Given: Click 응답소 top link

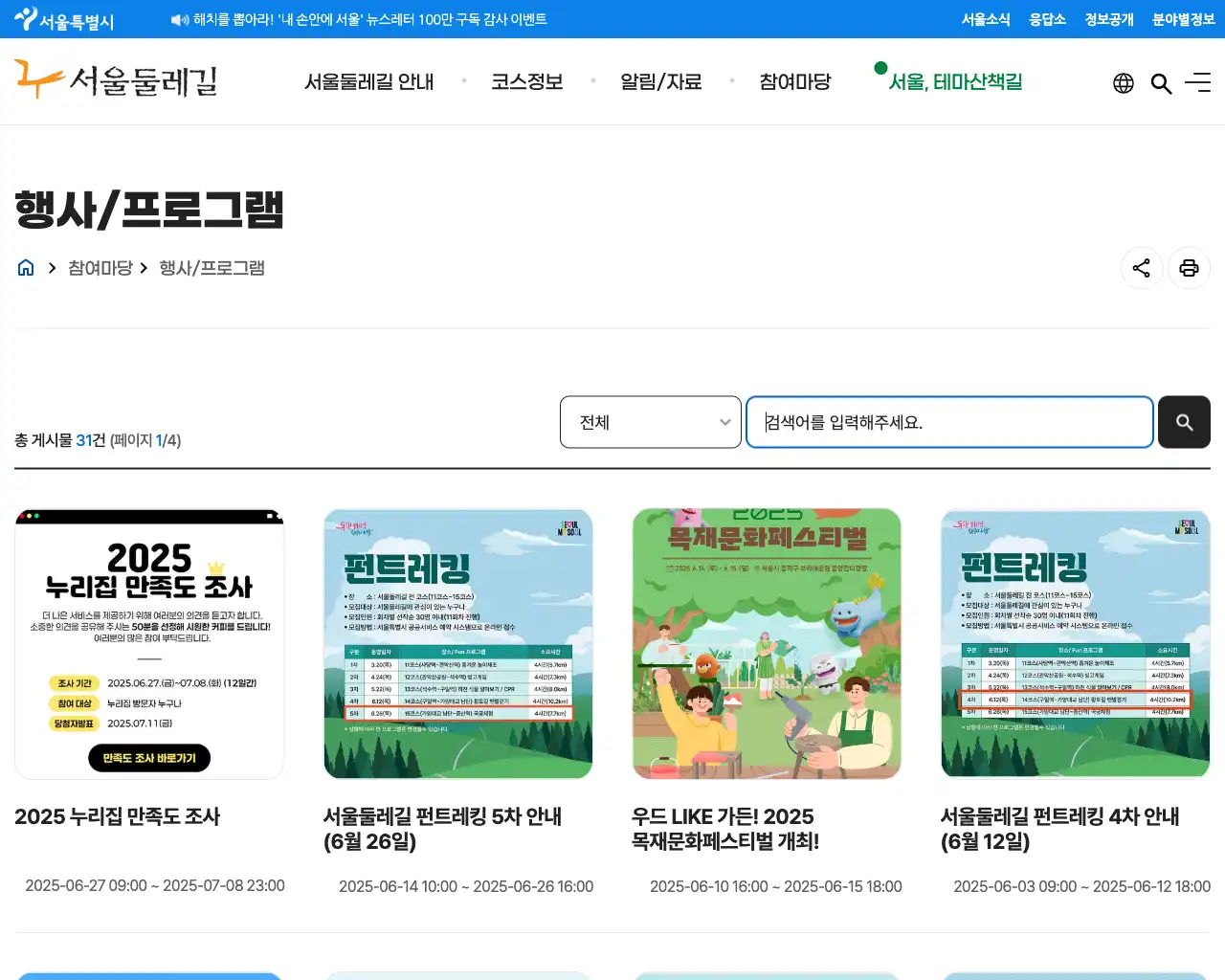Looking at the screenshot, I should [x=1047, y=19].
